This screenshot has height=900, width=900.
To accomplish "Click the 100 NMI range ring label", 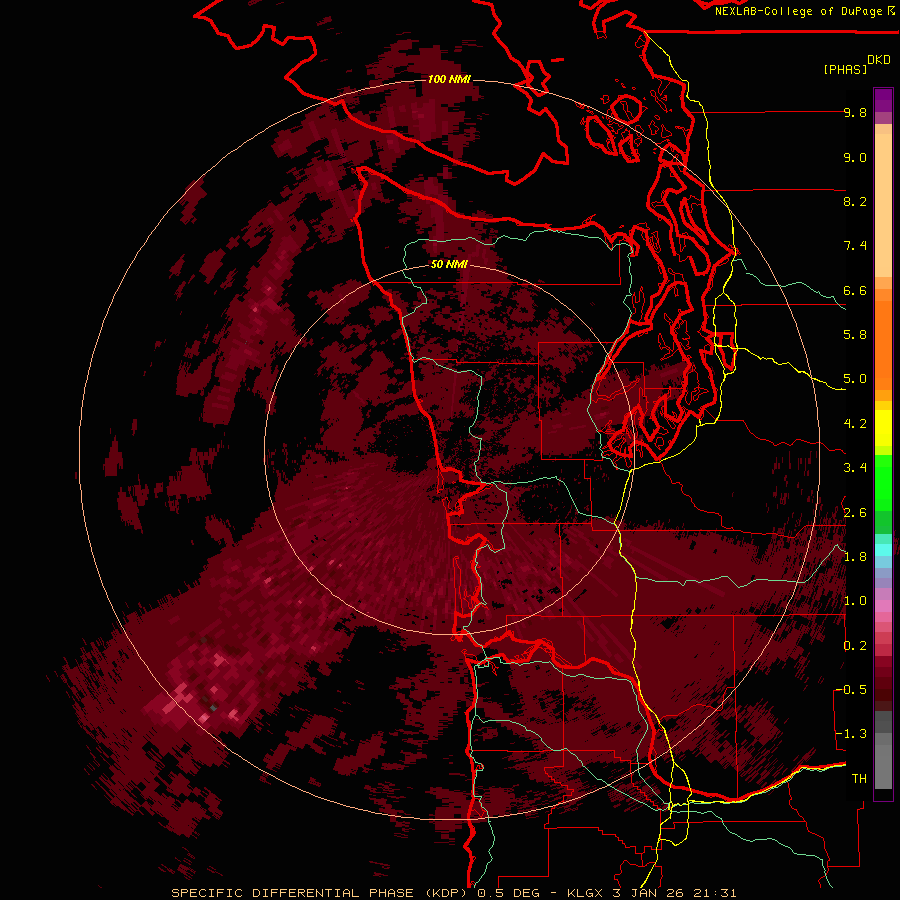I will 449,79.
